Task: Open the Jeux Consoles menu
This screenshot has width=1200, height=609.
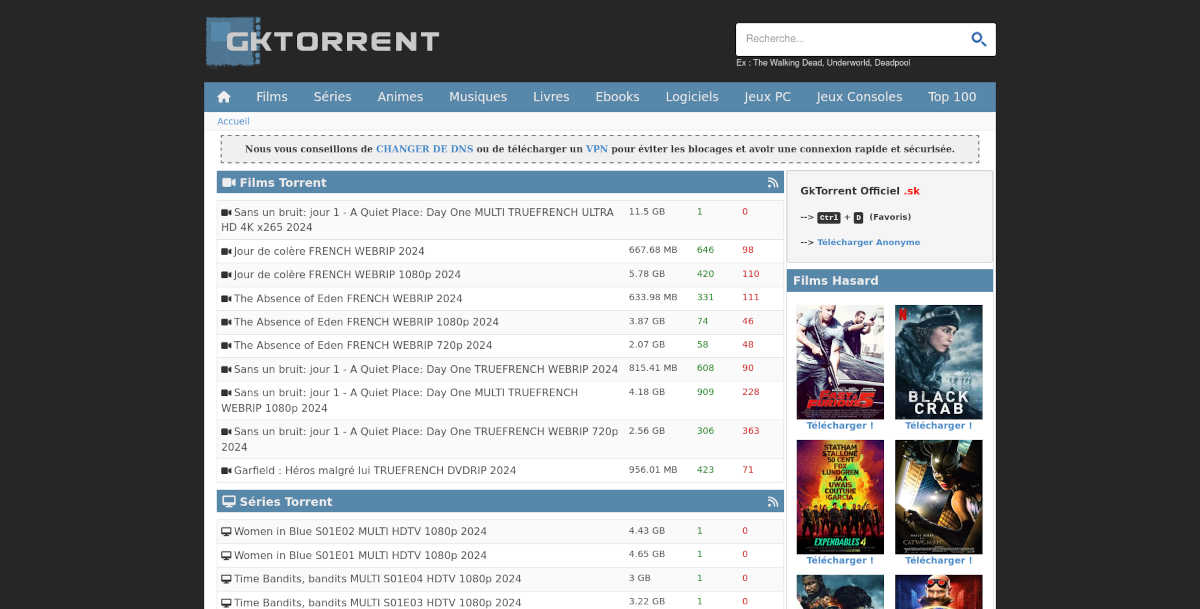Action: 859,97
